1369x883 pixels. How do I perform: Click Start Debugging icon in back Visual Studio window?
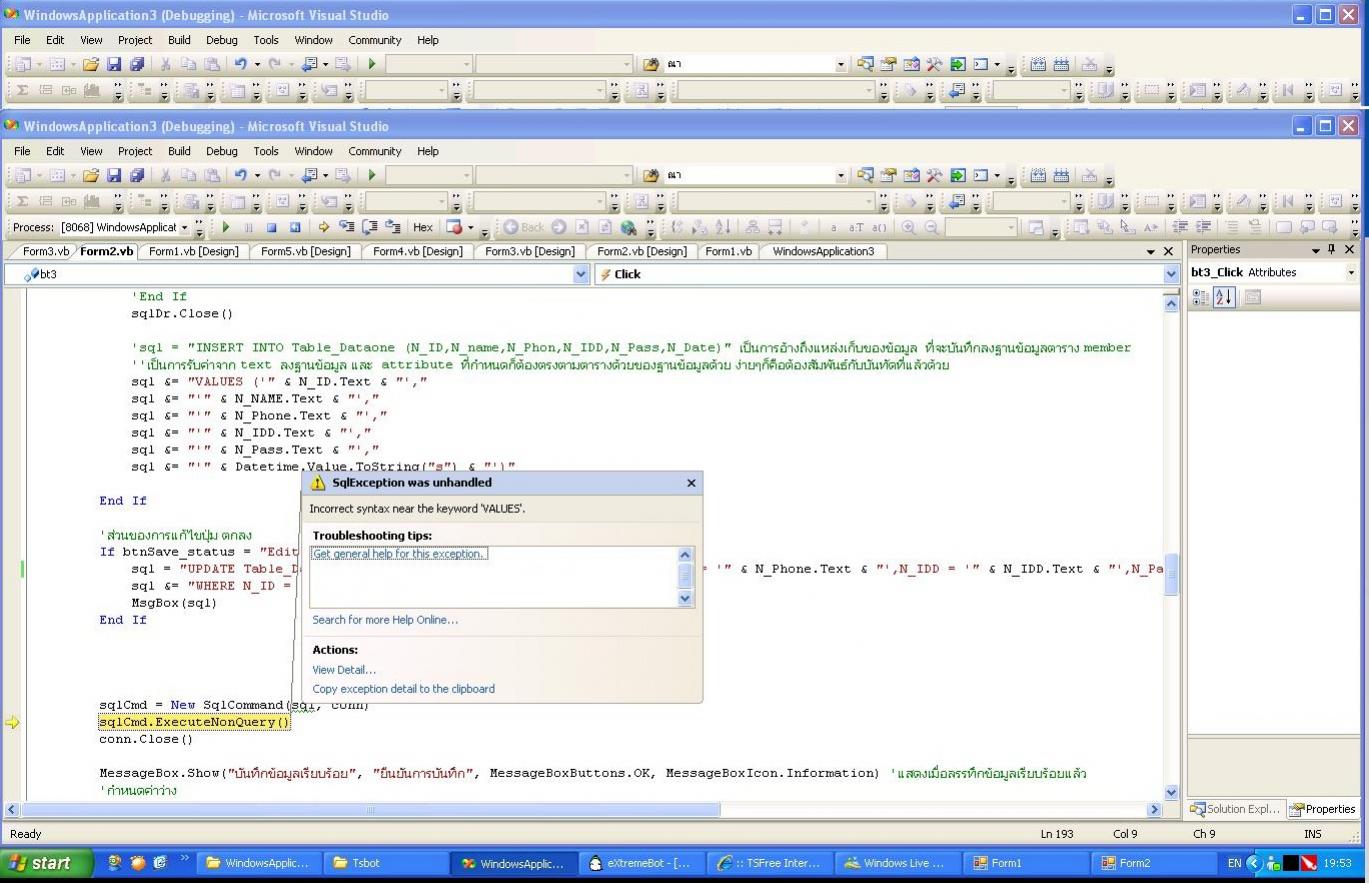tap(372, 64)
